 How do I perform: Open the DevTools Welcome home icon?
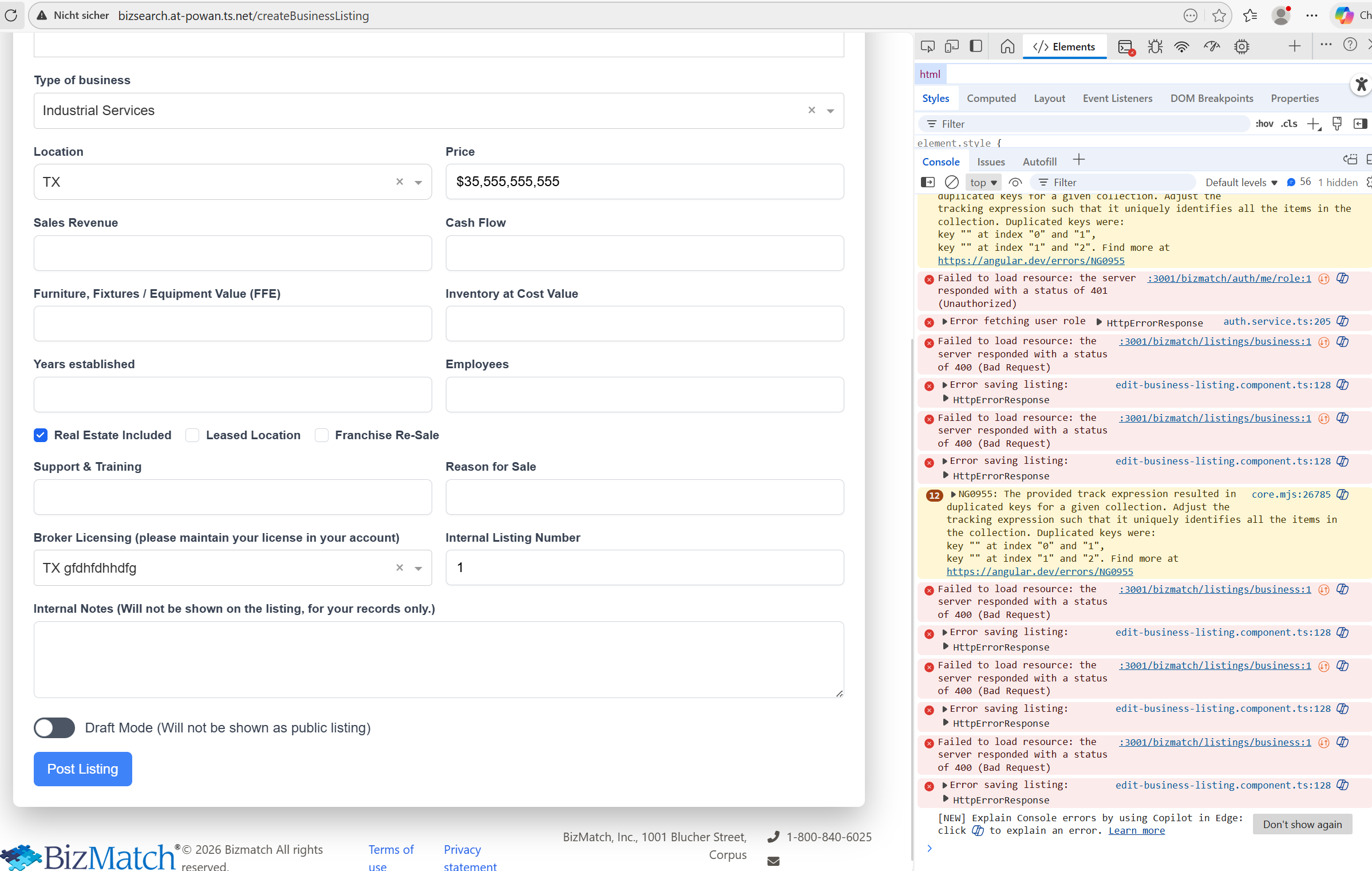point(1007,46)
